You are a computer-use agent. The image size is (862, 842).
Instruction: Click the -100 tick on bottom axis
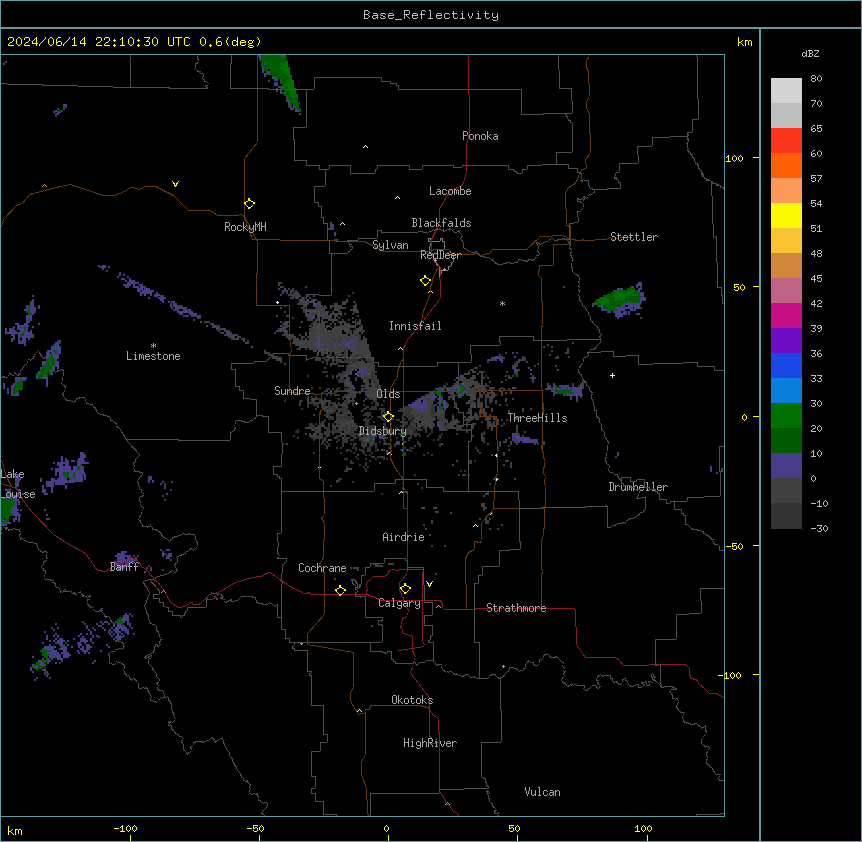(x=125, y=828)
